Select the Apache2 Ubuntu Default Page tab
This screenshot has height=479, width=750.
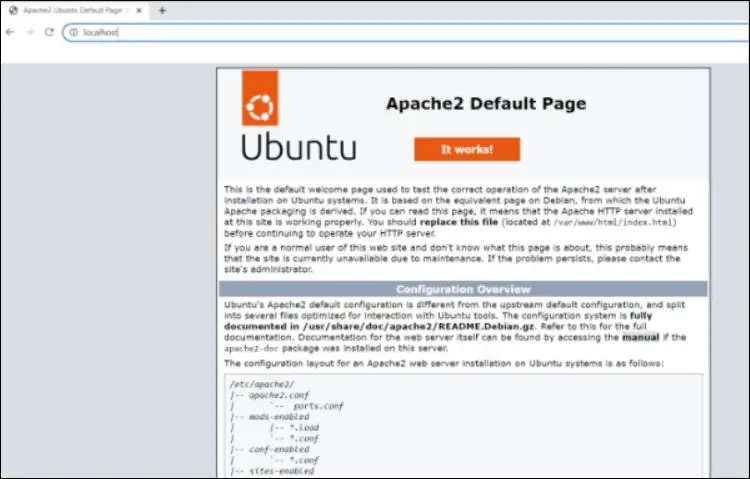[x=76, y=10]
